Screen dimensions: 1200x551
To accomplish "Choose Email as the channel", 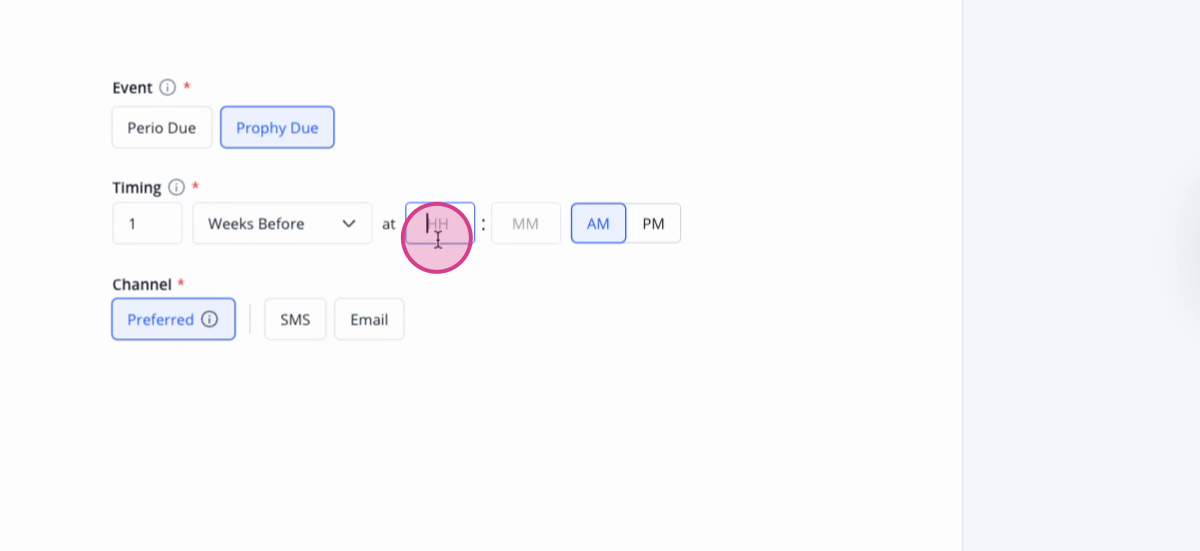I will coord(369,320).
